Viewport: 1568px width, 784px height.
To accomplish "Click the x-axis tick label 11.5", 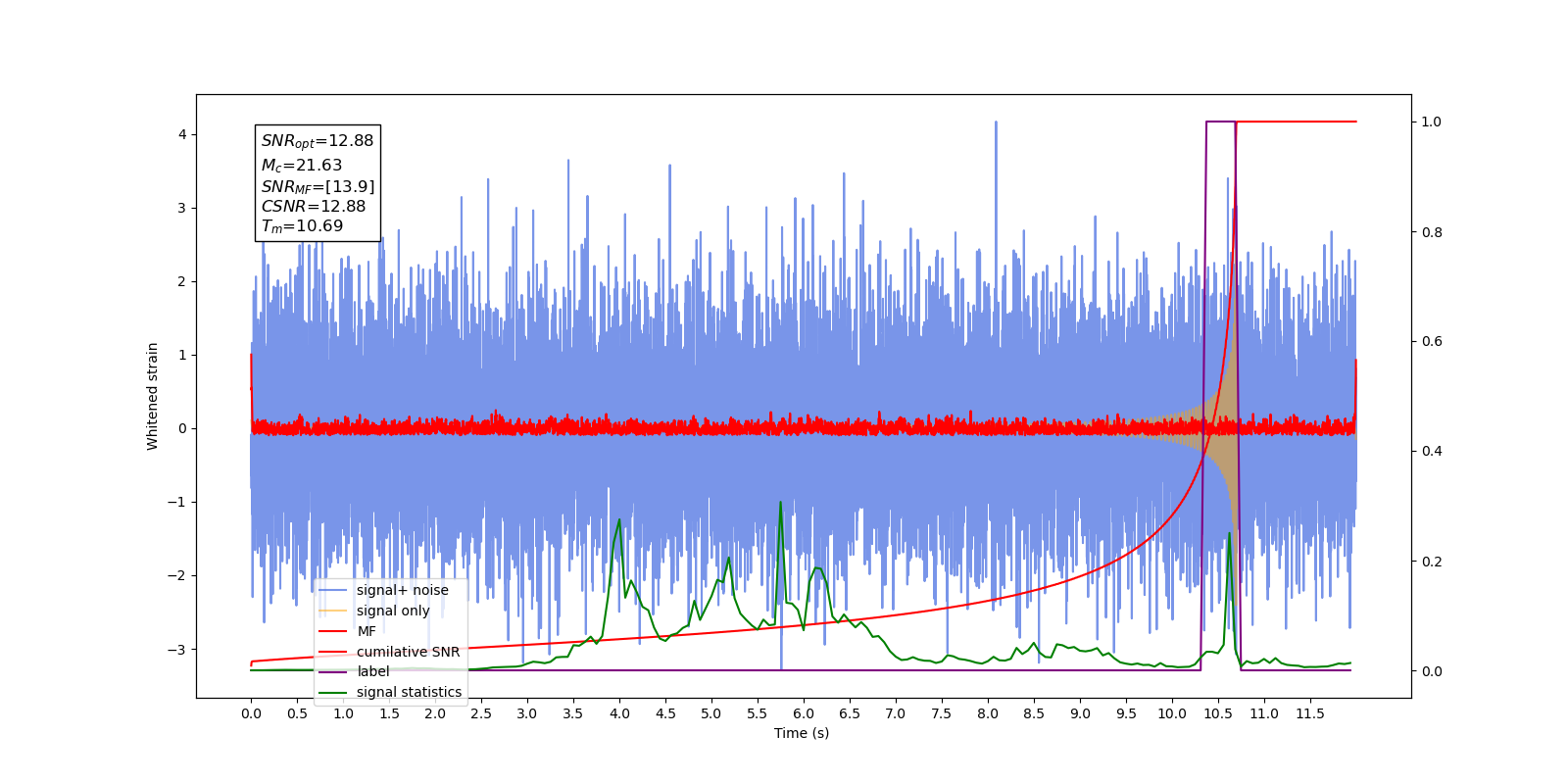I will point(1310,713).
